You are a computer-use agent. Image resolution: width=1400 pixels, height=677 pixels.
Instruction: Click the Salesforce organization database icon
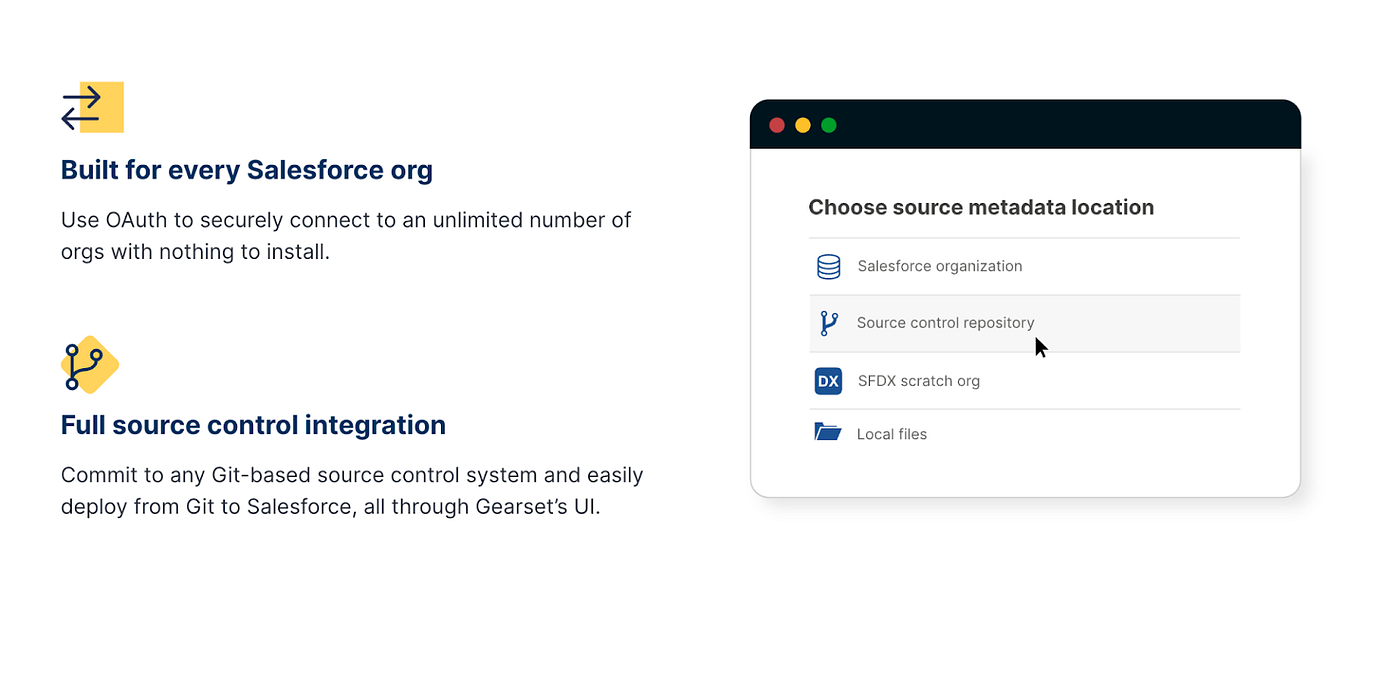(x=828, y=267)
